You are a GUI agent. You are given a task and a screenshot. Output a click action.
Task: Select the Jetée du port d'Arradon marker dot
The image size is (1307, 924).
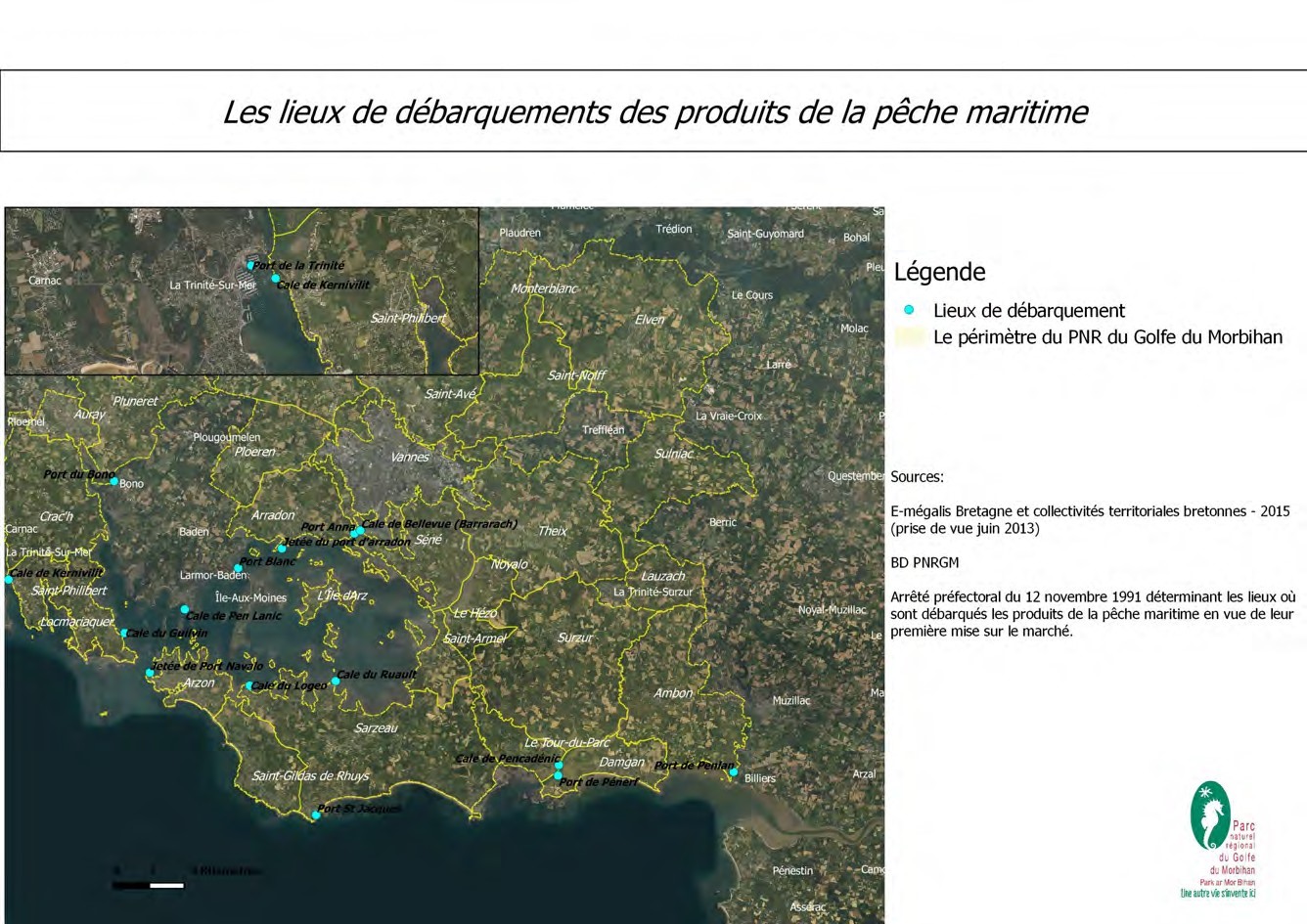click(282, 549)
